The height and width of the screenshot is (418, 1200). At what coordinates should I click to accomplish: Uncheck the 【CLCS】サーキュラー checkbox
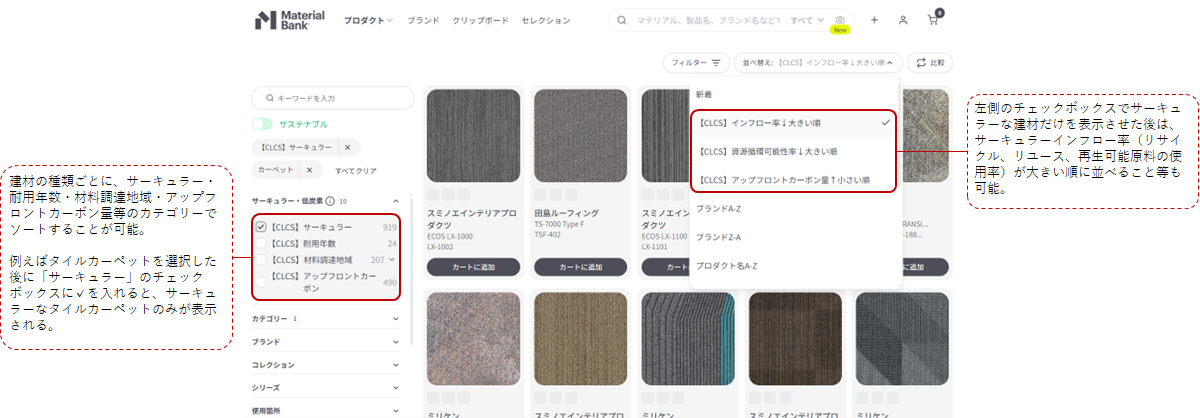point(261,227)
